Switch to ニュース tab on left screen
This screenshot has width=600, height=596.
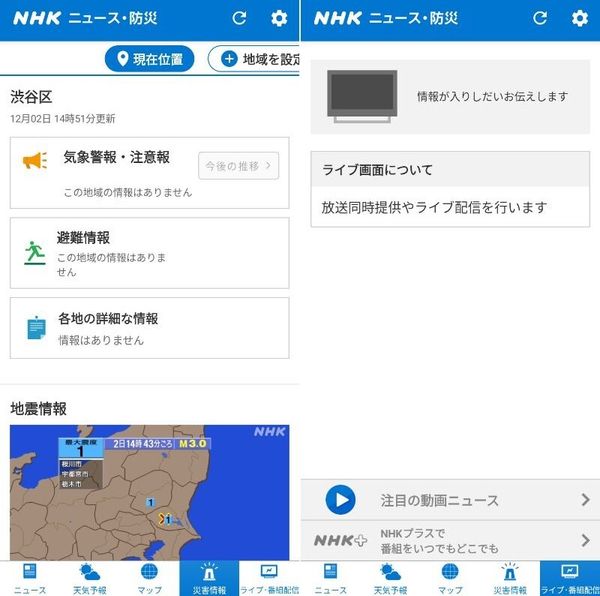[30, 578]
